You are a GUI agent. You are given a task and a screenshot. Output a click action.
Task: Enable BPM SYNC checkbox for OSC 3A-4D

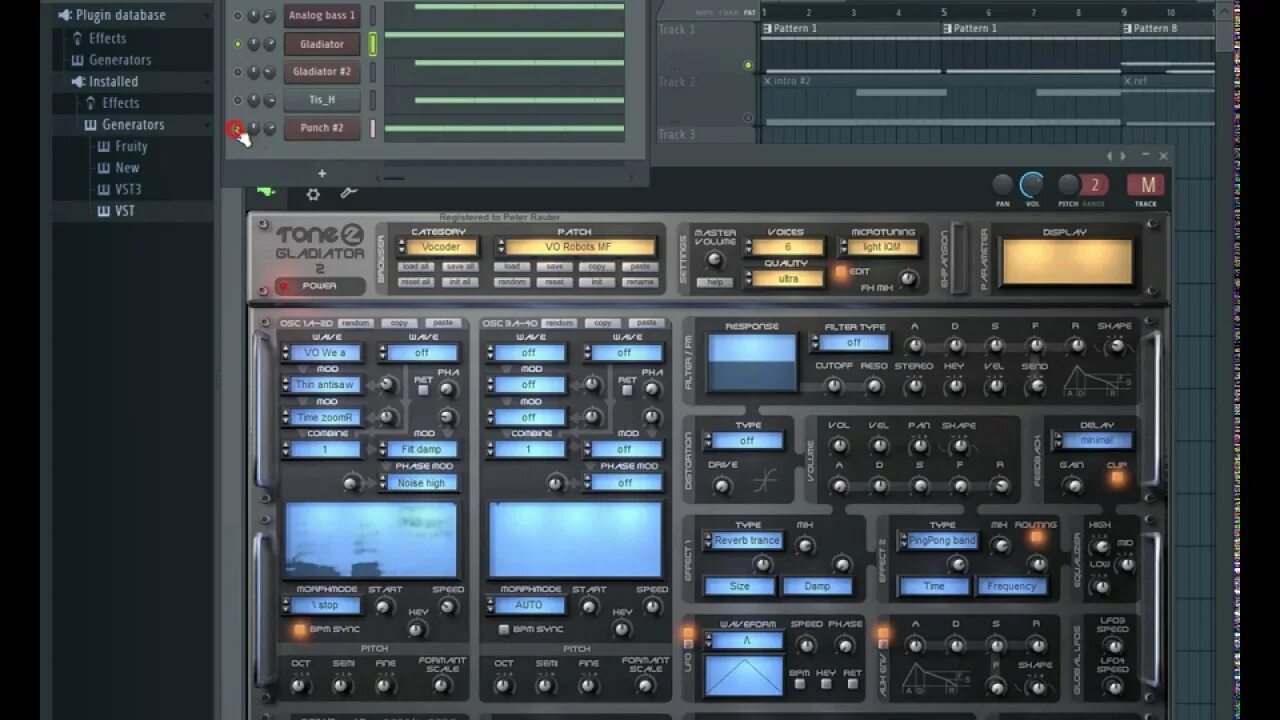504,629
